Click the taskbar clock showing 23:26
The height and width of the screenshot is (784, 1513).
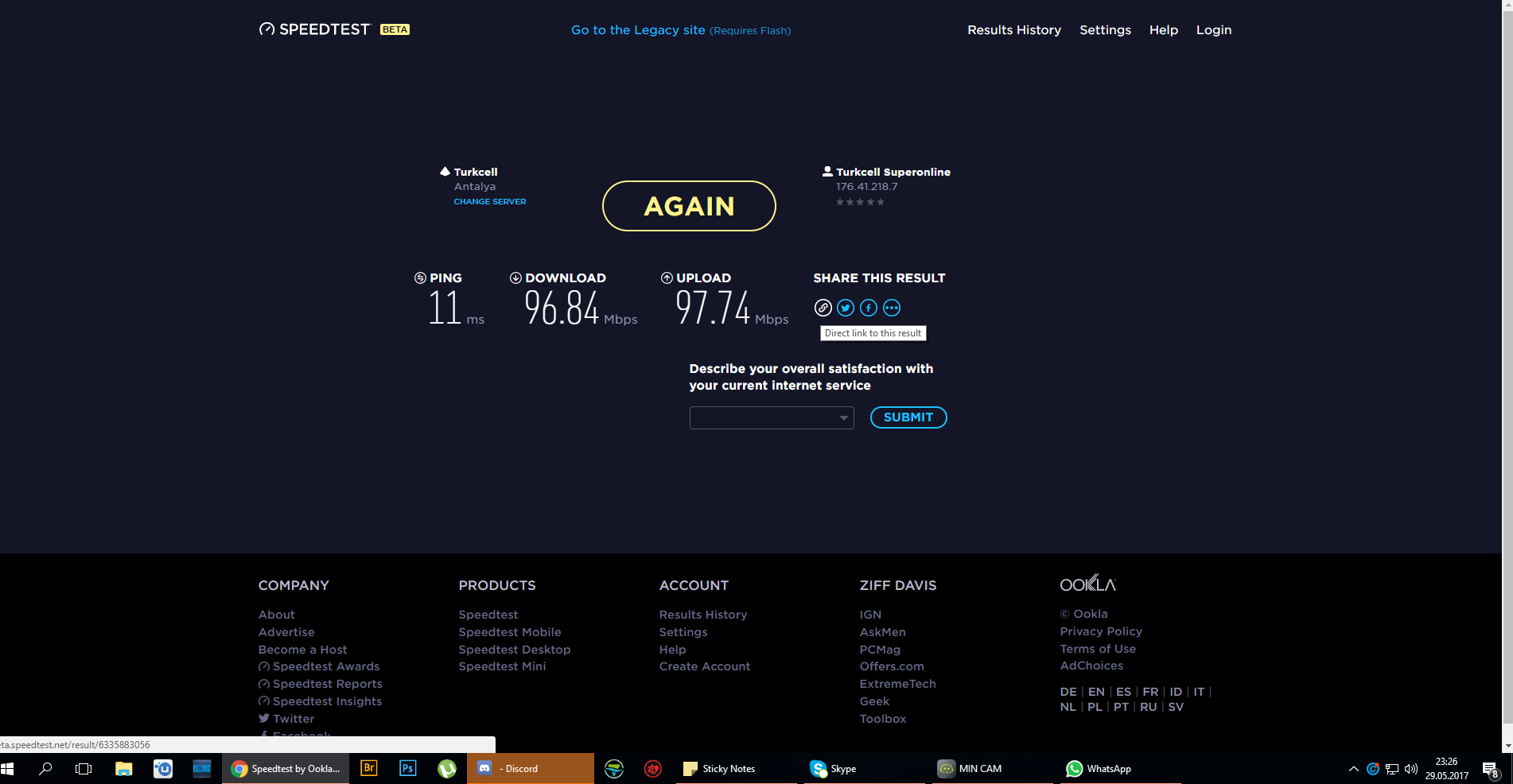(1447, 769)
